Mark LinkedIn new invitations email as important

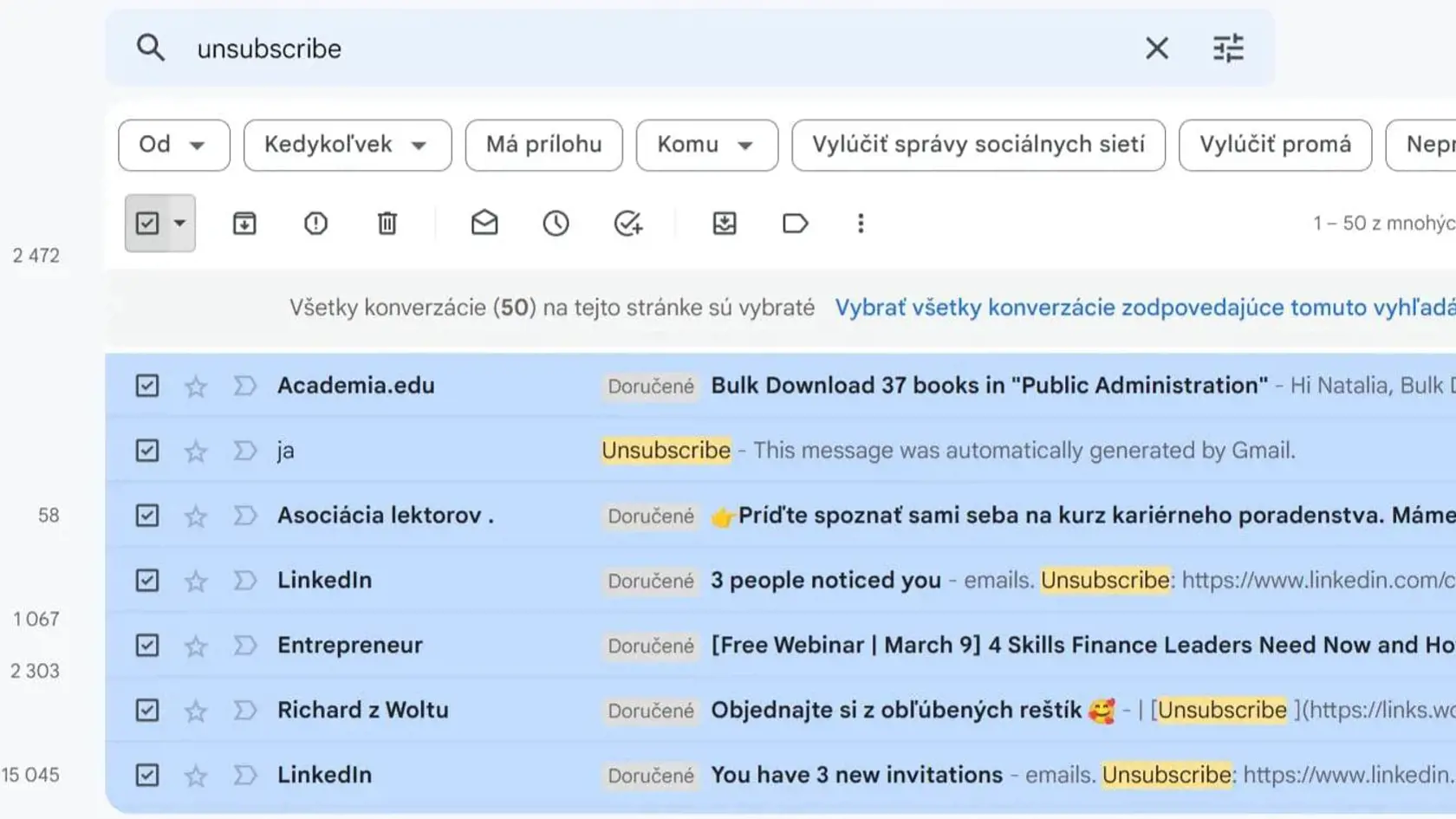[x=244, y=775]
